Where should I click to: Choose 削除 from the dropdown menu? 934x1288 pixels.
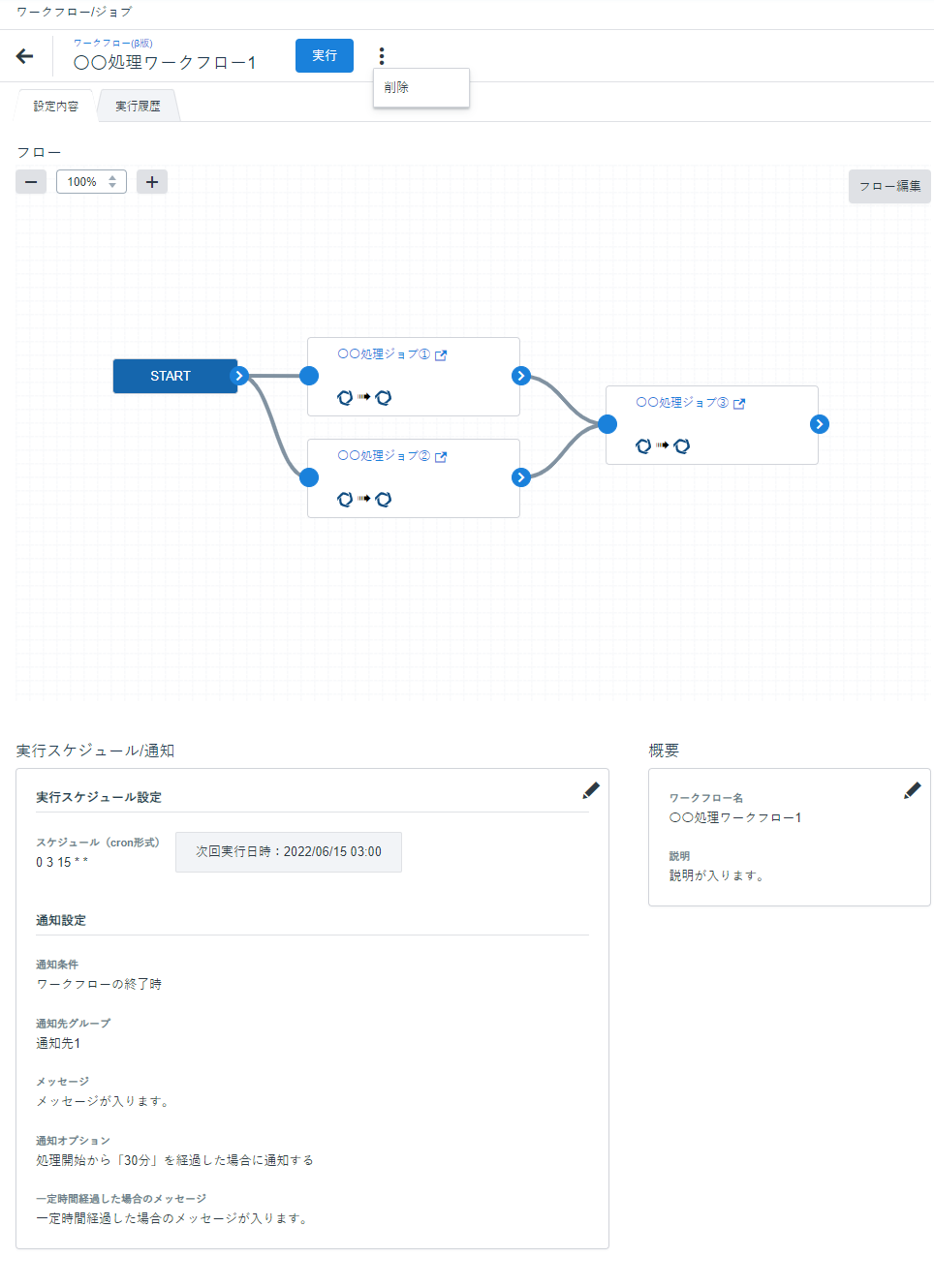tap(421, 87)
